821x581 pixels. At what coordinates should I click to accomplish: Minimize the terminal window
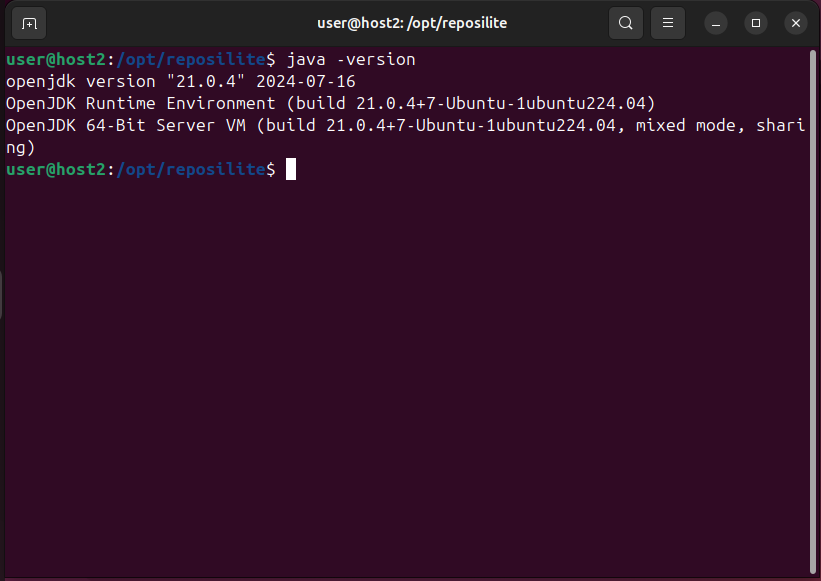point(716,23)
